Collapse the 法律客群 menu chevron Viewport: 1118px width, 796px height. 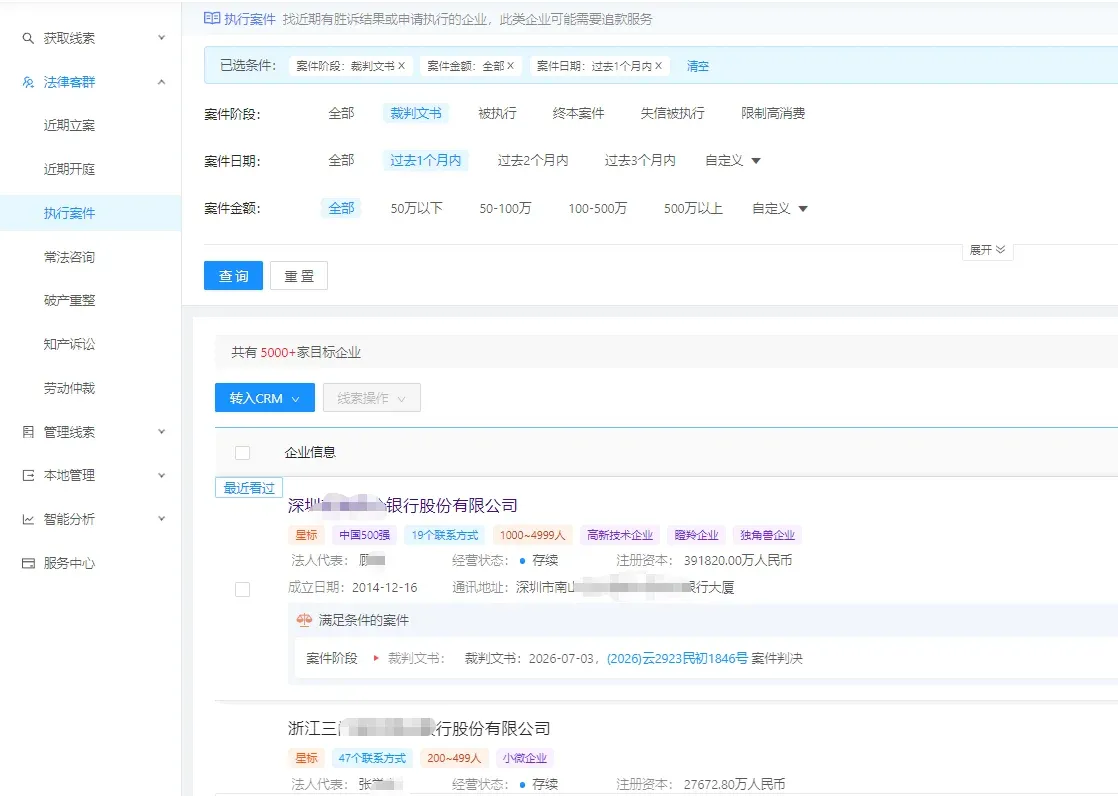(x=162, y=82)
